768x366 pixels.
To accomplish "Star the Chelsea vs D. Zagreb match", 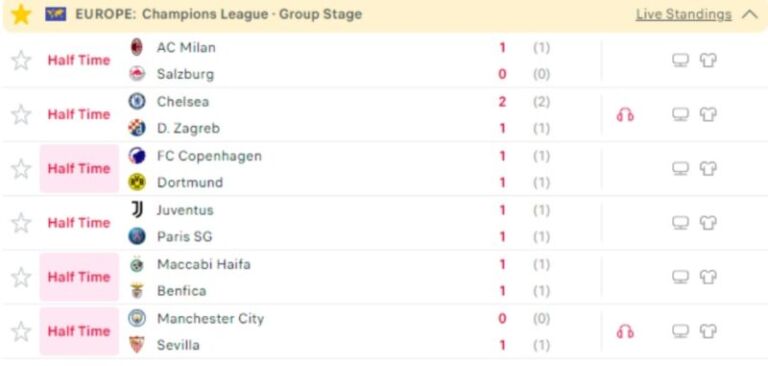I will tap(21, 115).
